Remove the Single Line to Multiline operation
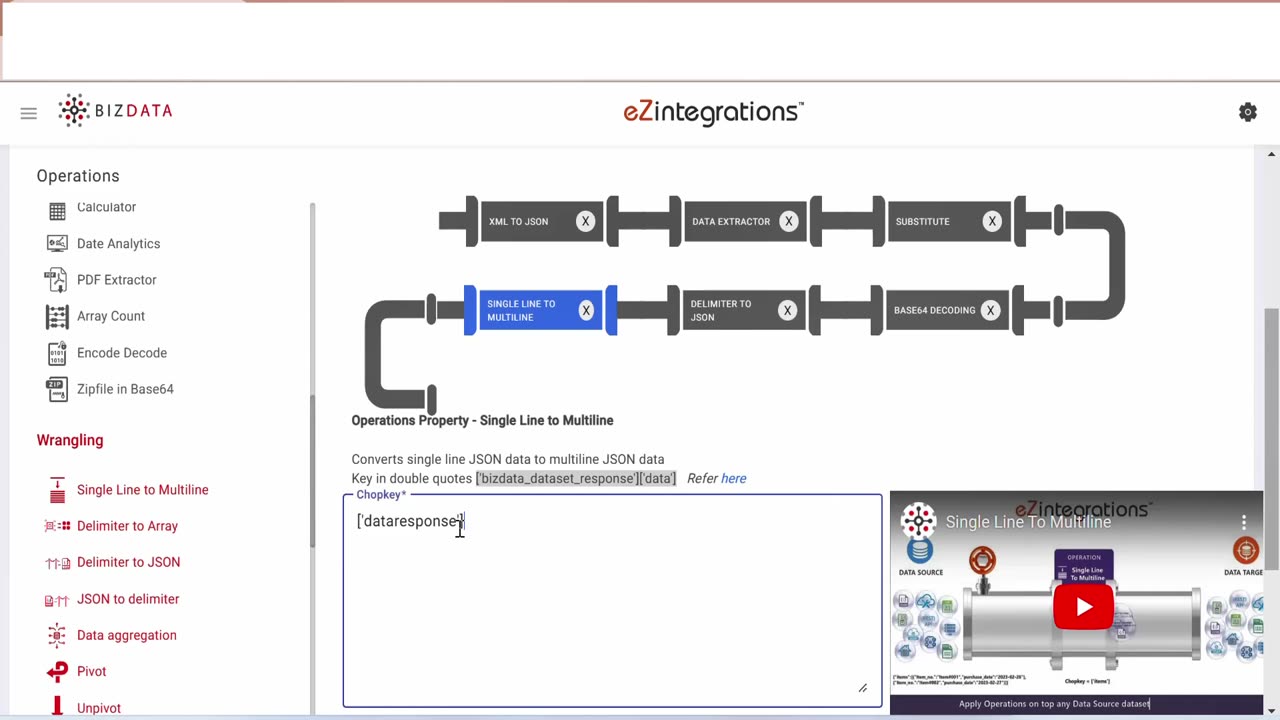 click(586, 310)
